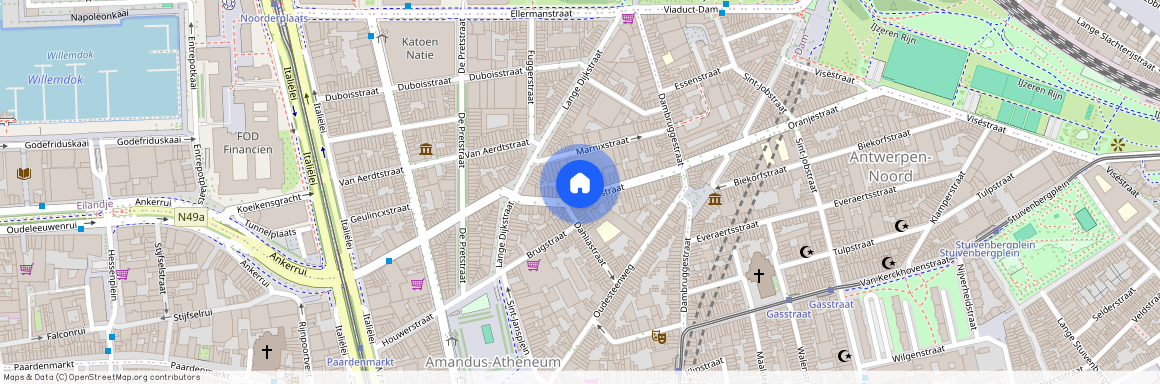Click the N49a road shield
This screenshot has width=1160, height=384.
pyautogui.click(x=192, y=217)
